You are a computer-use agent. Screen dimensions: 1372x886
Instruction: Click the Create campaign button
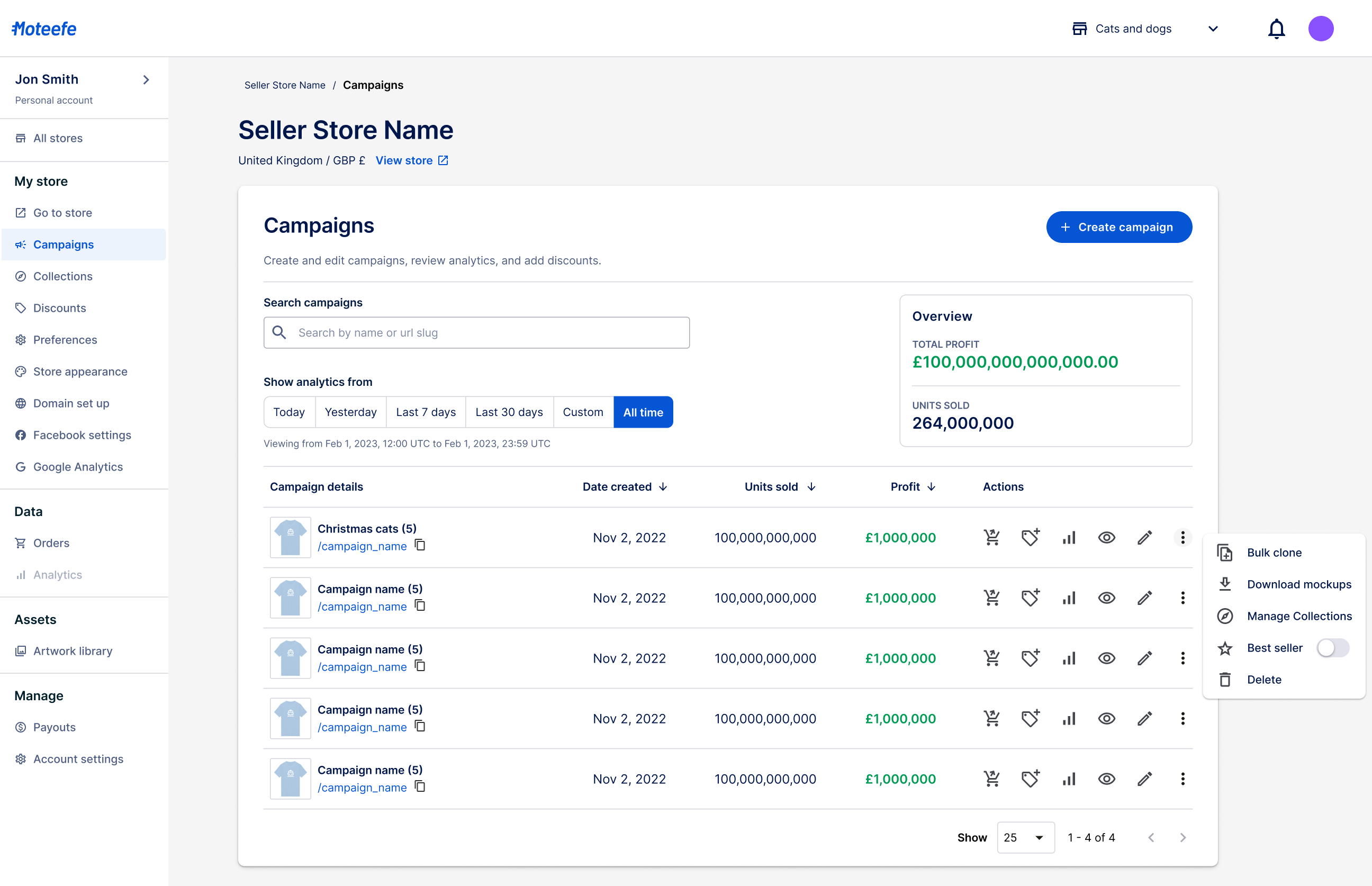[x=1118, y=227]
